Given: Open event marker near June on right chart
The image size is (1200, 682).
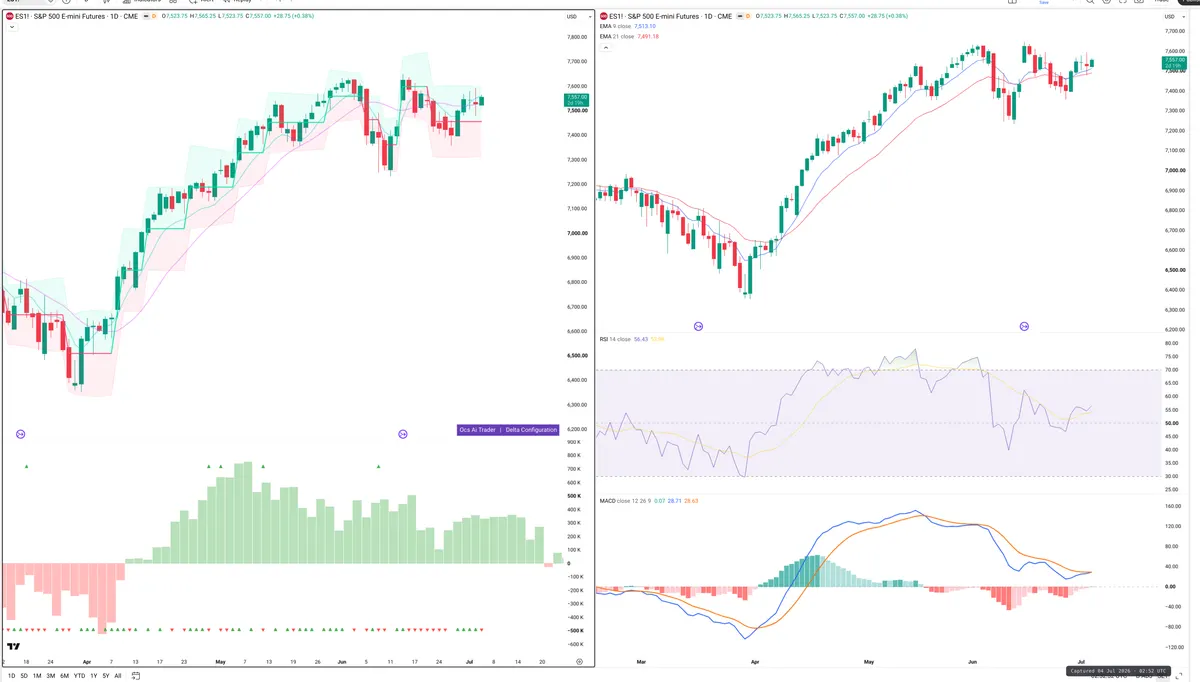Looking at the screenshot, I should click(x=1024, y=326).
